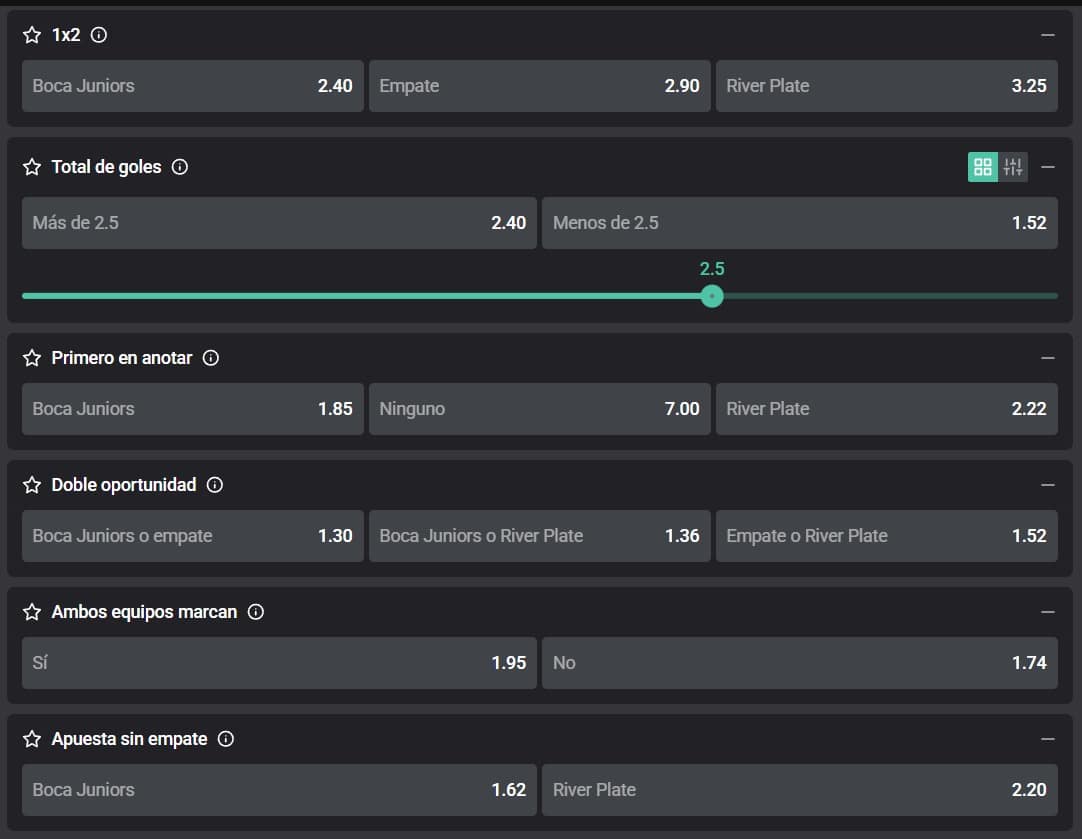Click the goals total slider handle
1082x839 pixels.
click(712, 296)
